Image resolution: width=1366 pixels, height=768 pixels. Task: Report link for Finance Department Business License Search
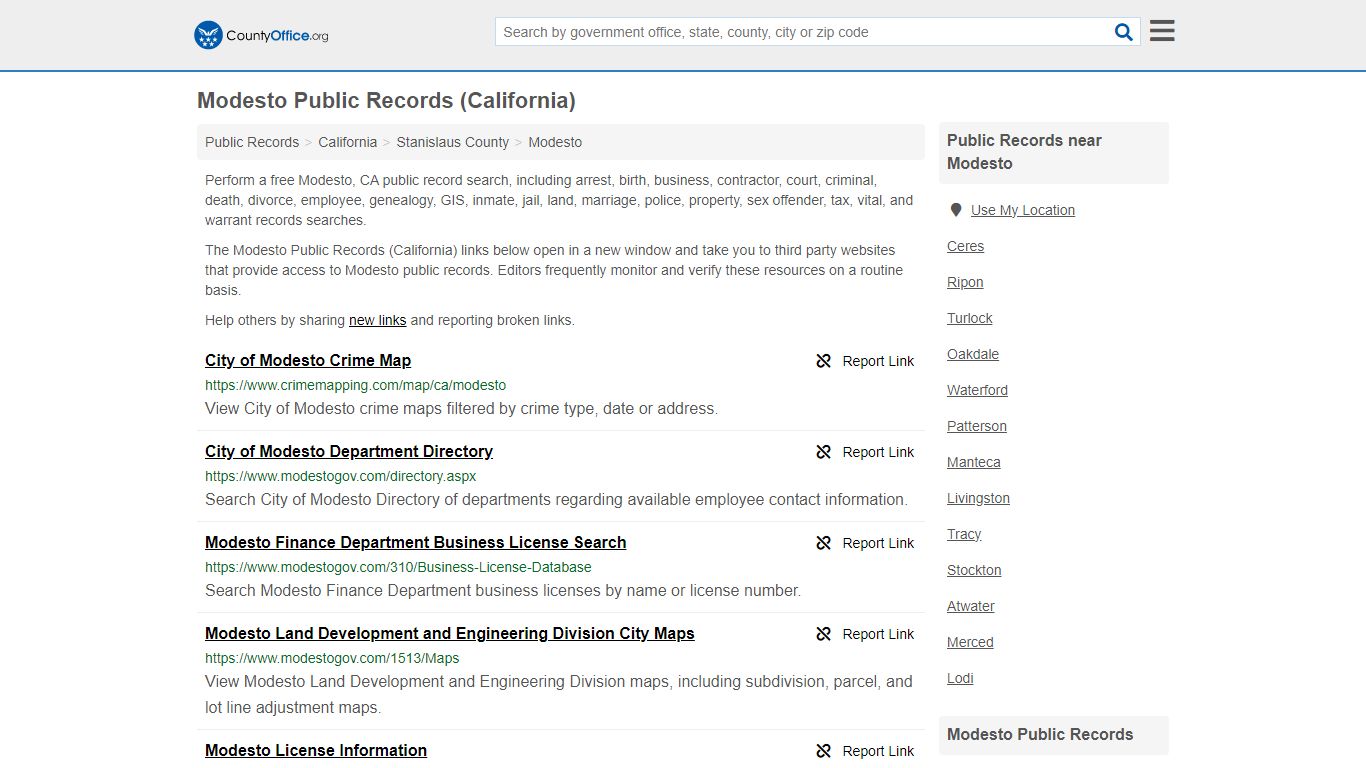(x=865, y=543)
